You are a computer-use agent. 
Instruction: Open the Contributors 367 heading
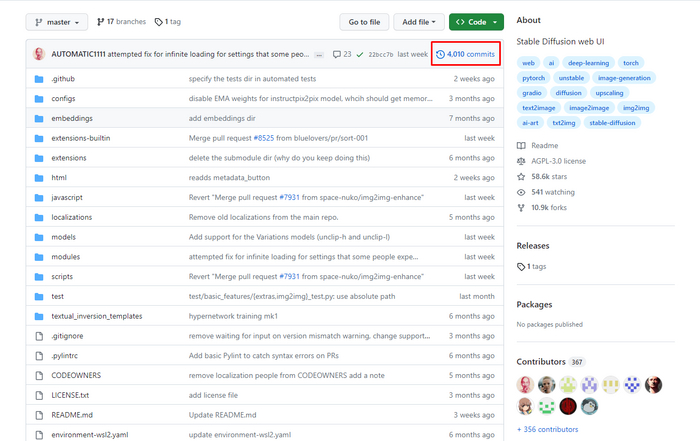(550, 362)
